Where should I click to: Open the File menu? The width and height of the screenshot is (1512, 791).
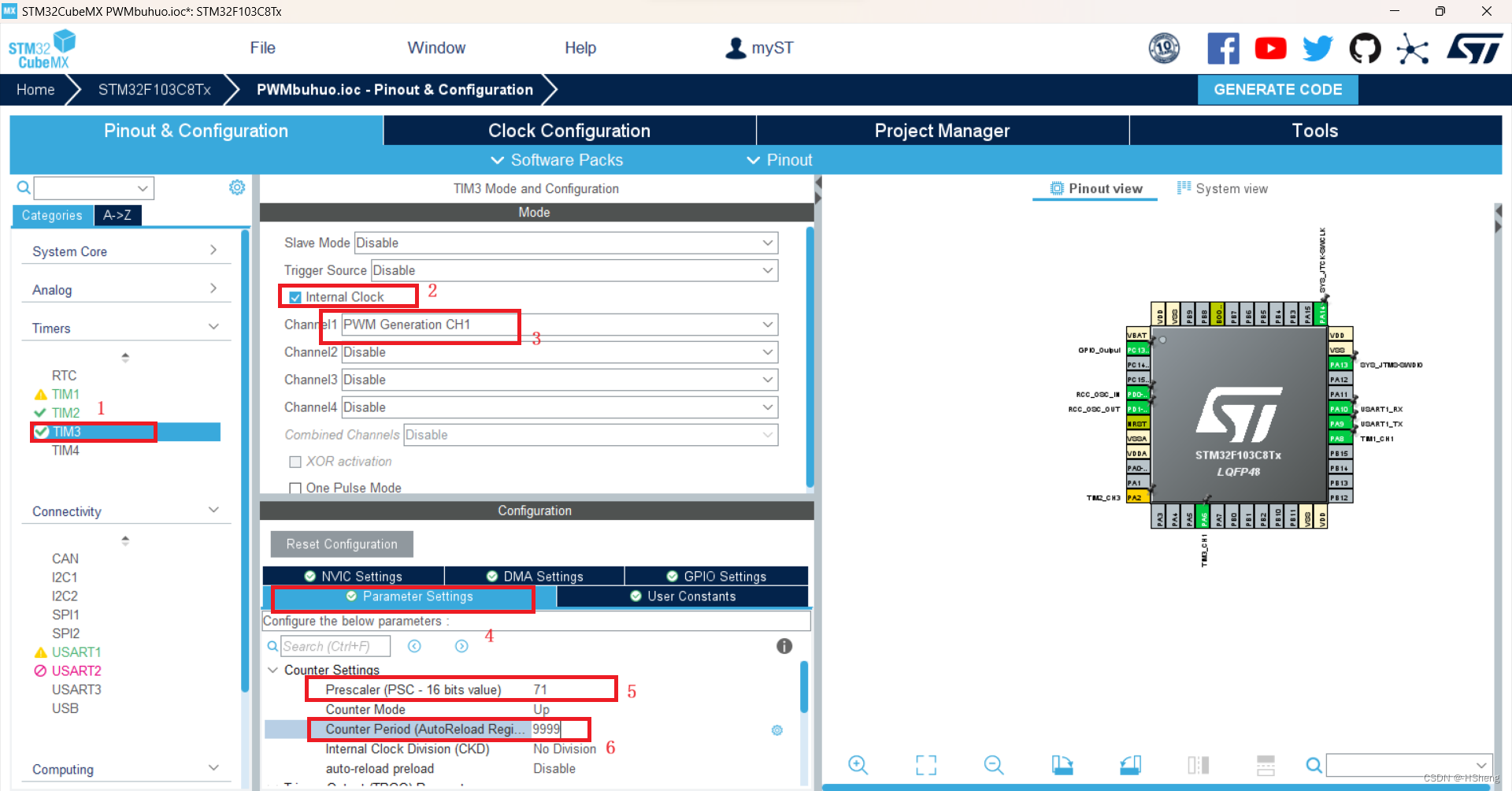pos(262,48)
